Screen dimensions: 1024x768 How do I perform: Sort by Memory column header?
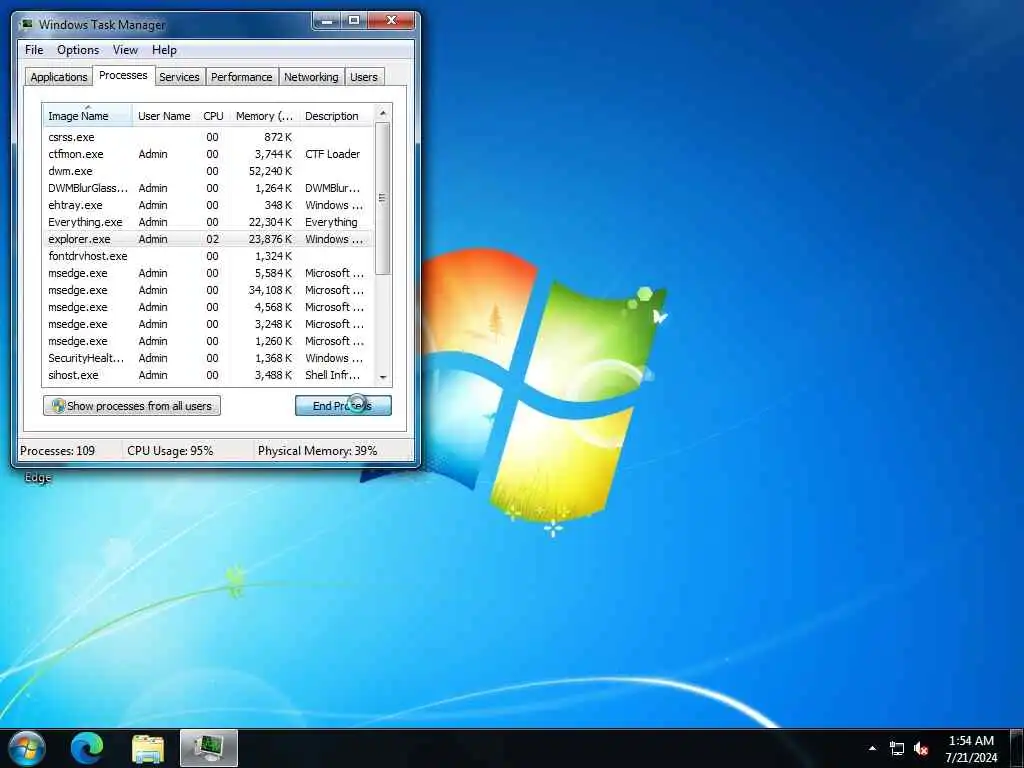(264, 116)
